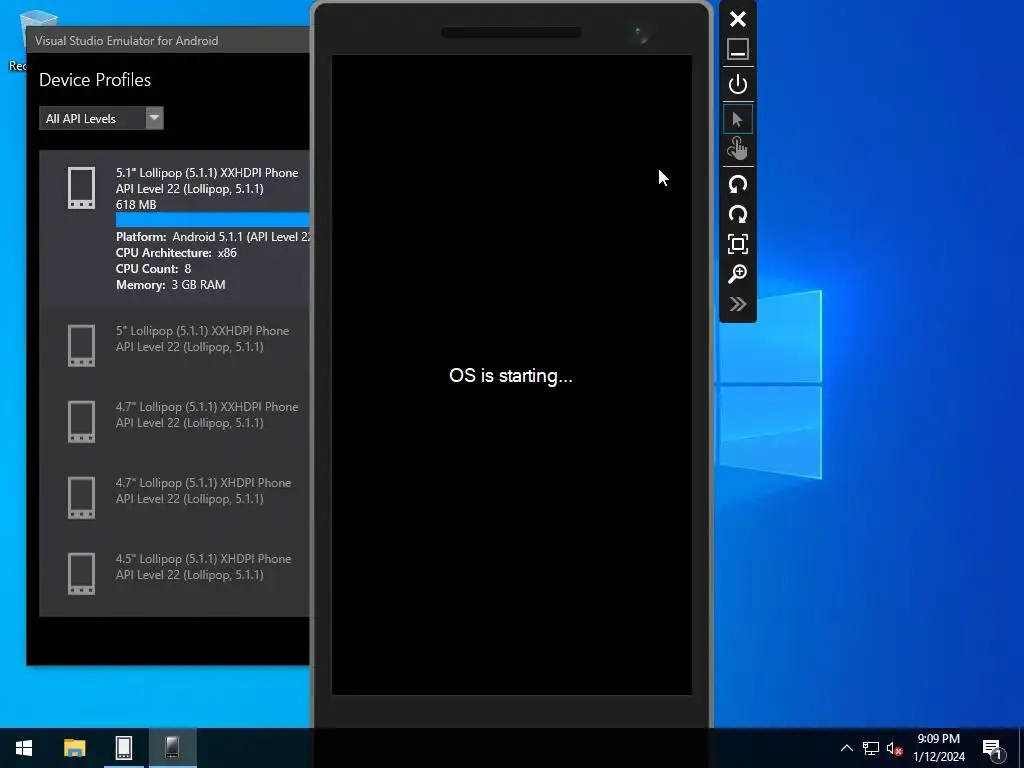Select the 4.7" Lollipop XXHDPI Phone profile
The width and height of the screenshot is (1024, 768).
(x=174, y=421)
